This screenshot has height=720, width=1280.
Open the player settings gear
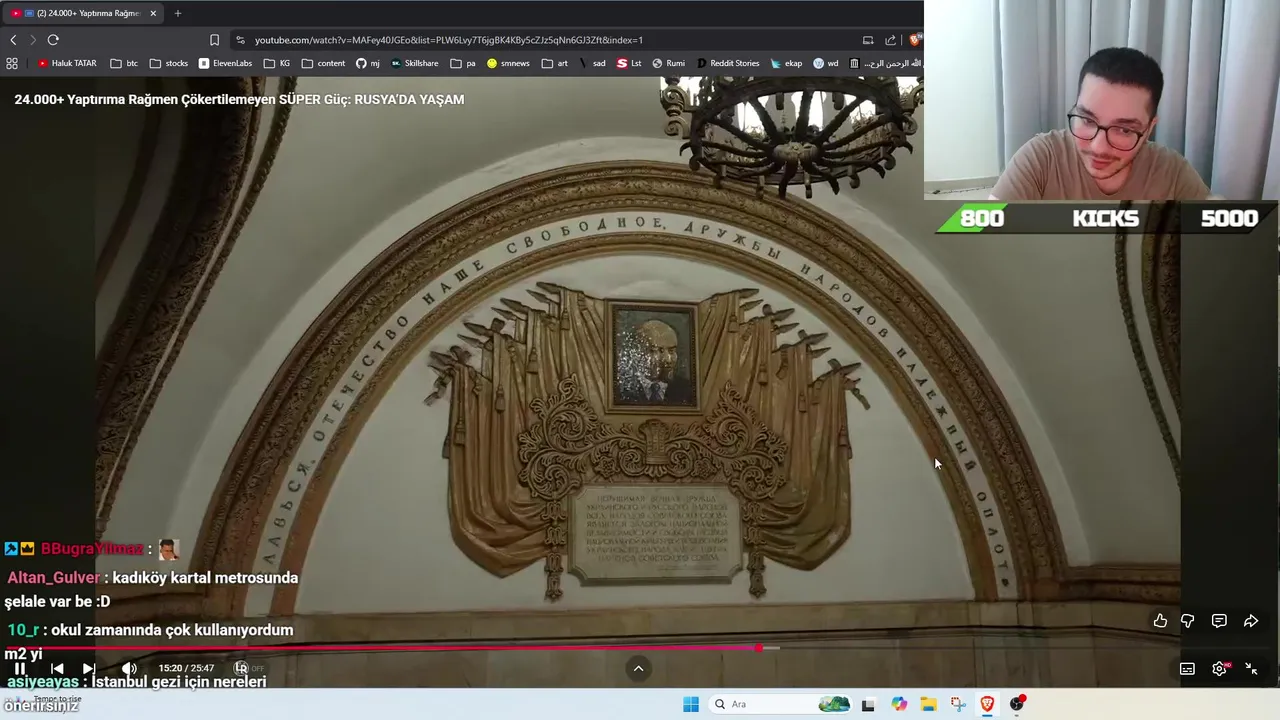1219,669
